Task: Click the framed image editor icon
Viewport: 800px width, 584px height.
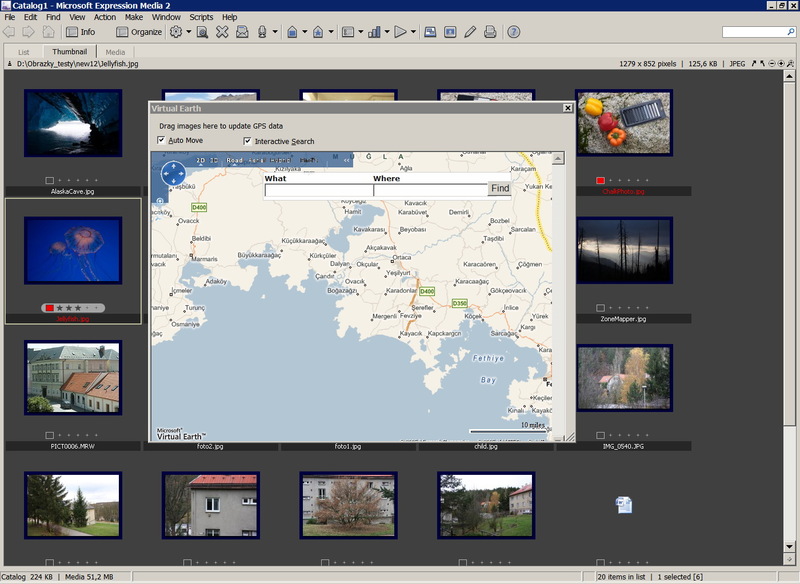Action: point(450,32)
